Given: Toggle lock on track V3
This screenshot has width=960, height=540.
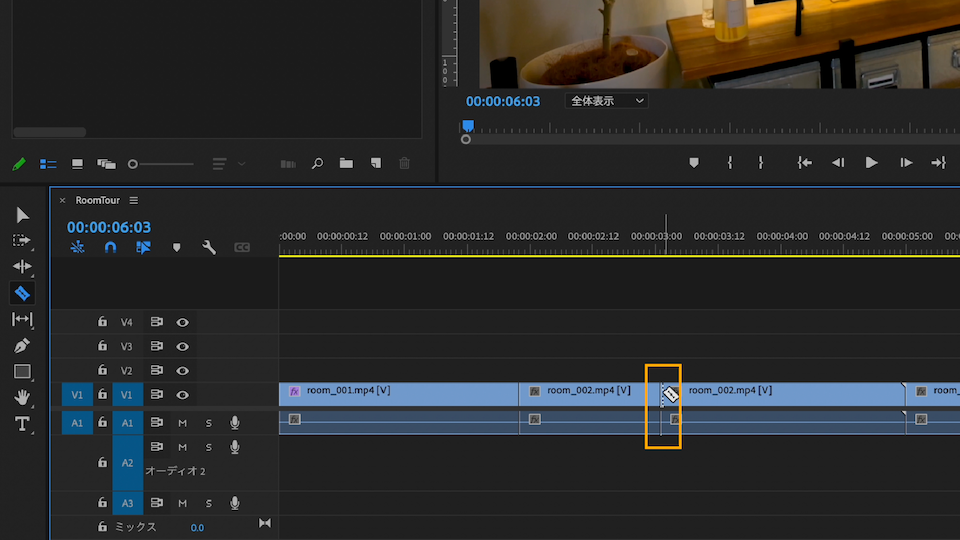Looking at the screenshot, I should pyautogui.click(x=102, y=346).
